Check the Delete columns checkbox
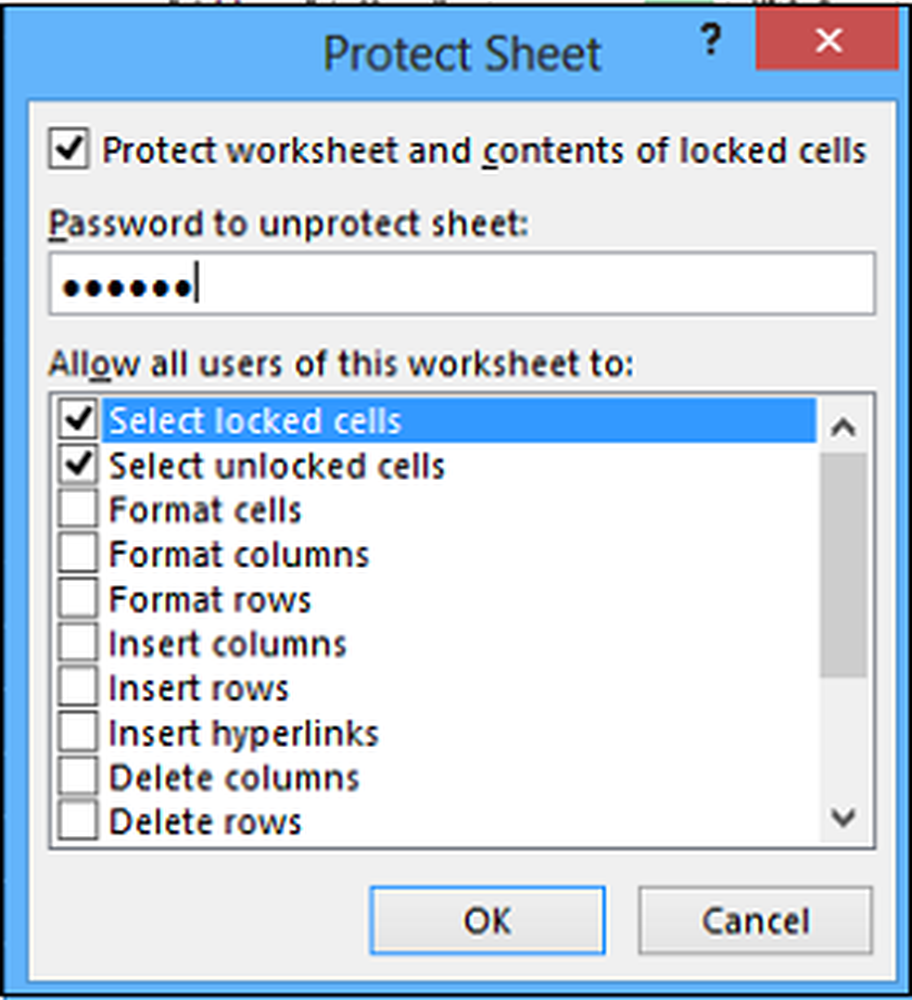The image size is (912, 1000). 79,777
